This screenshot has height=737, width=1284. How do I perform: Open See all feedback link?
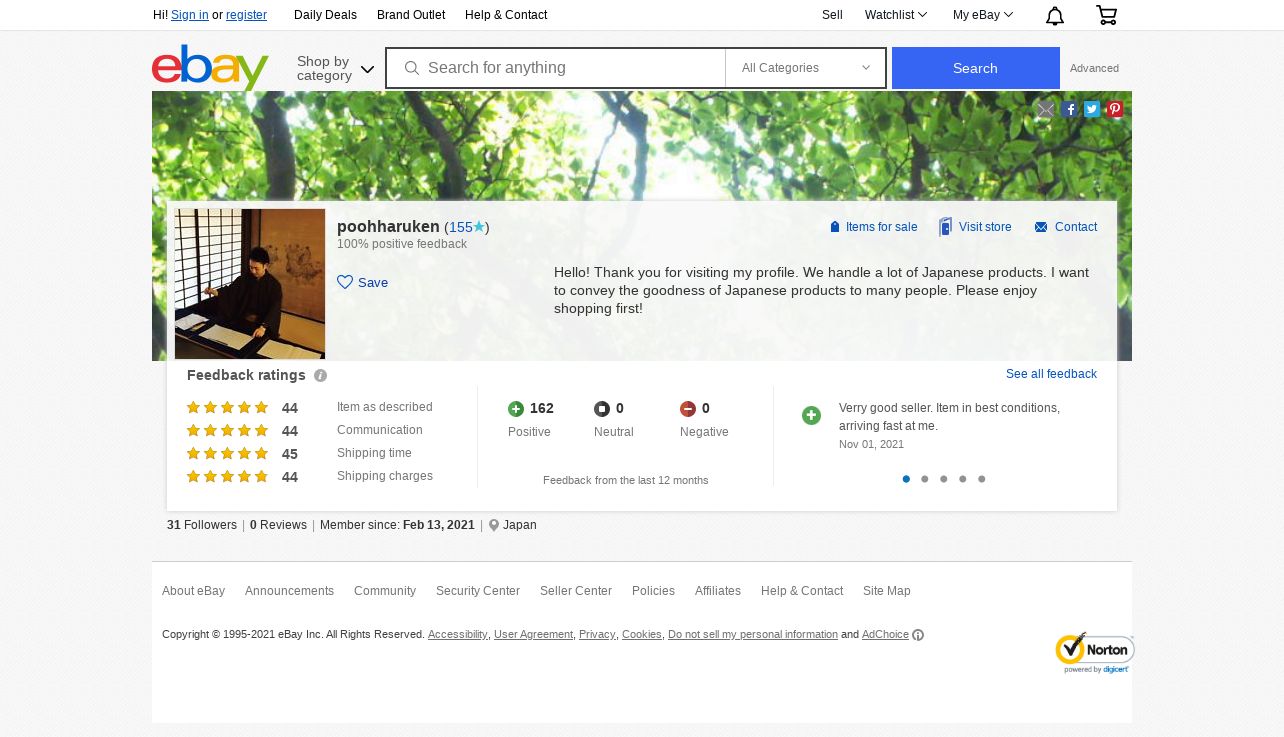click(x=1051, y=374)
